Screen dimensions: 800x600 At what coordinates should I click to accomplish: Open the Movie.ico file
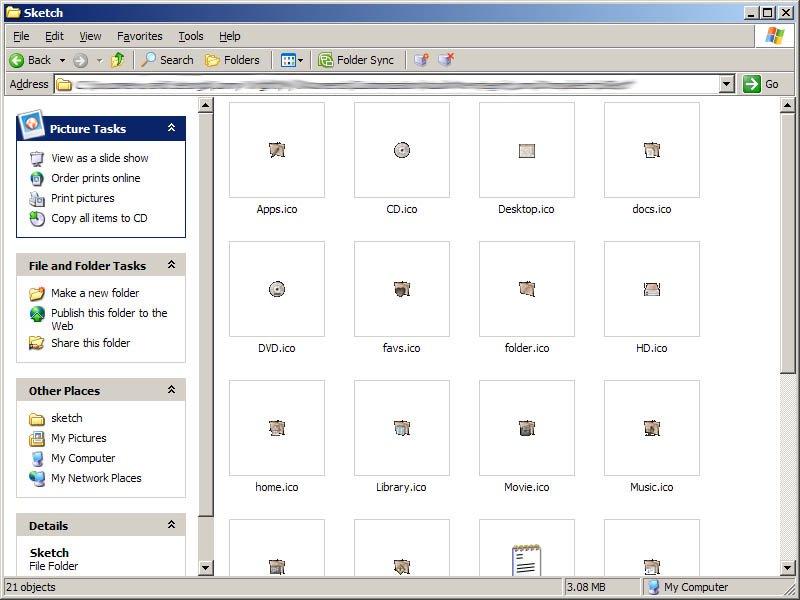click(527, 428)
